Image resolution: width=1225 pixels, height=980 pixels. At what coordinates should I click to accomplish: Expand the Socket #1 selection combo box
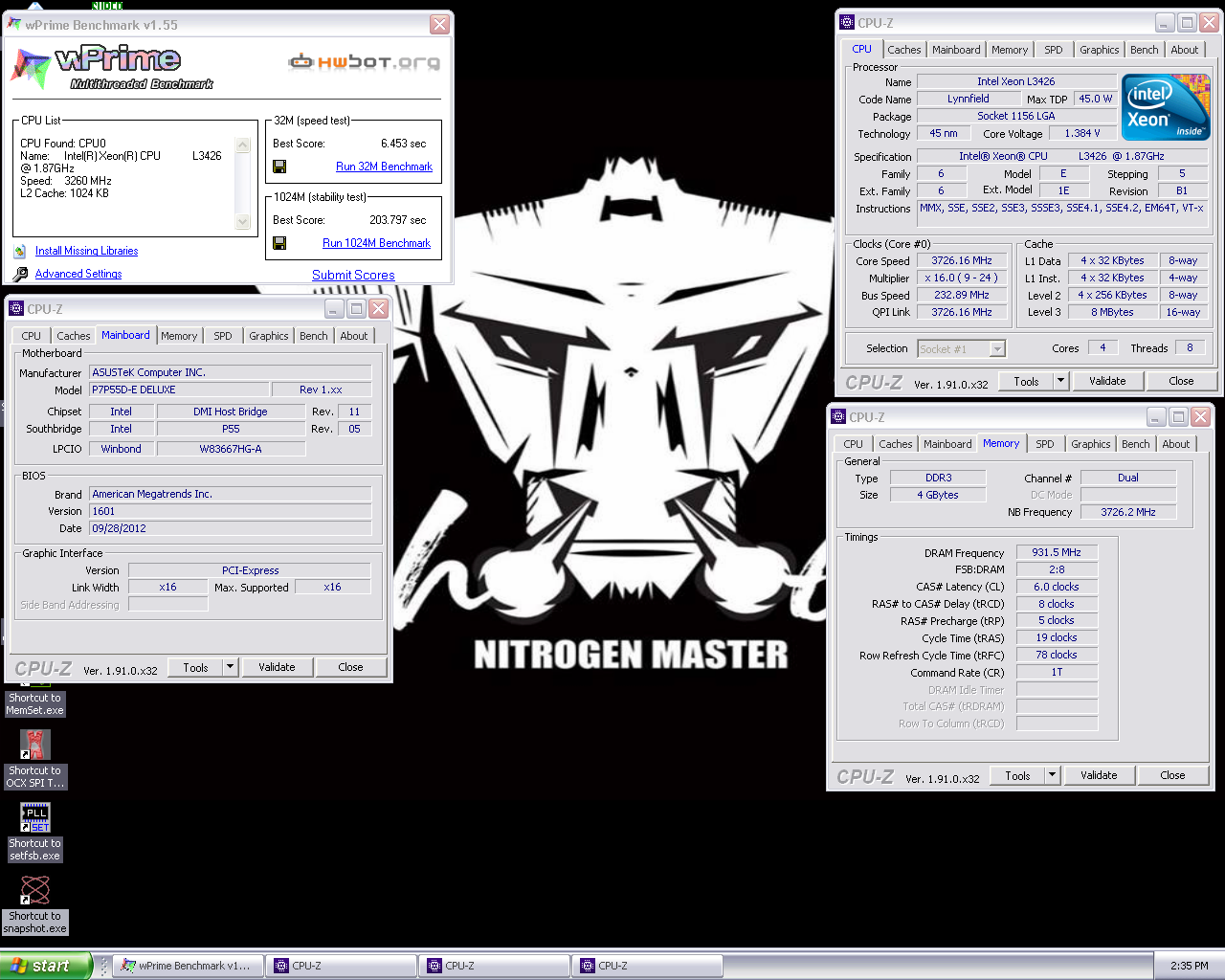coord(997,349)
